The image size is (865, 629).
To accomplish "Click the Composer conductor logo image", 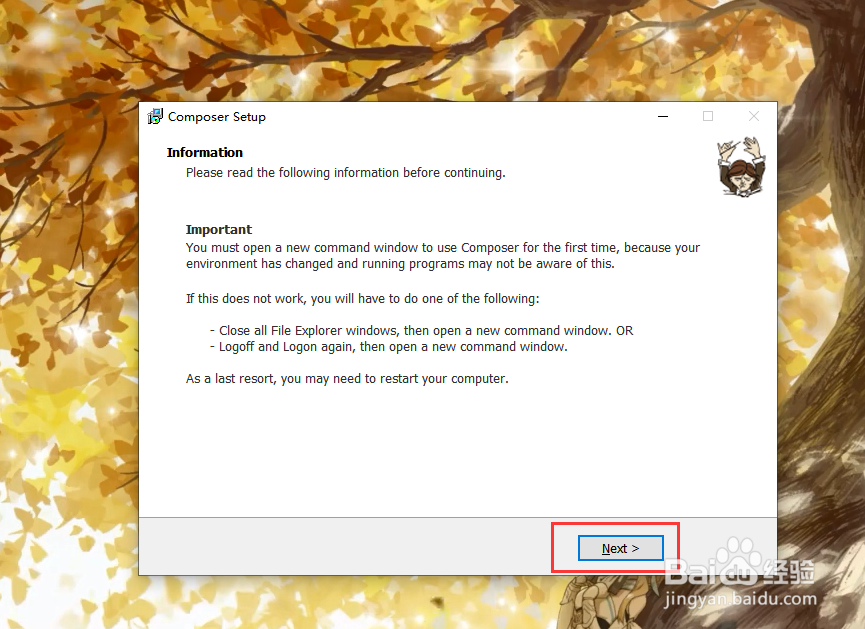I will (x=741, y=167).
